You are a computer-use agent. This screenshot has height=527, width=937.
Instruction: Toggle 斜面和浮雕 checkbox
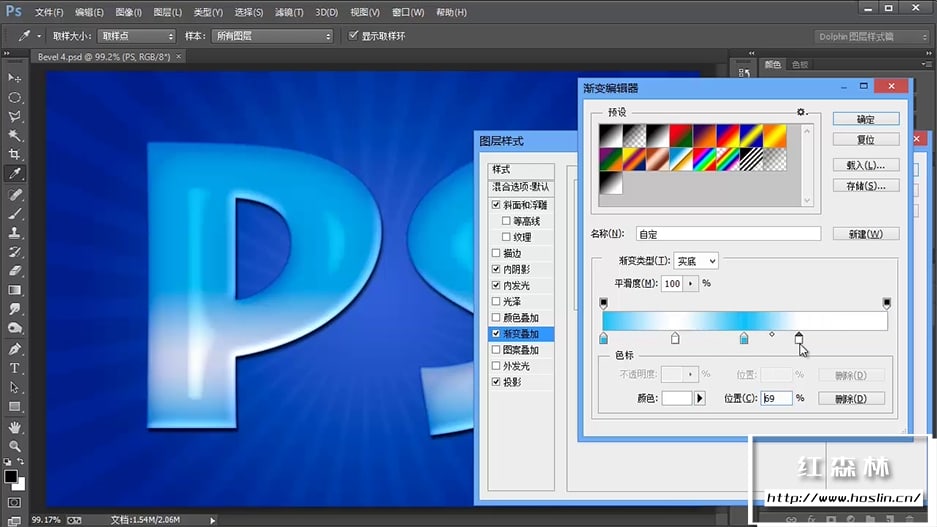tap(496, 204)
